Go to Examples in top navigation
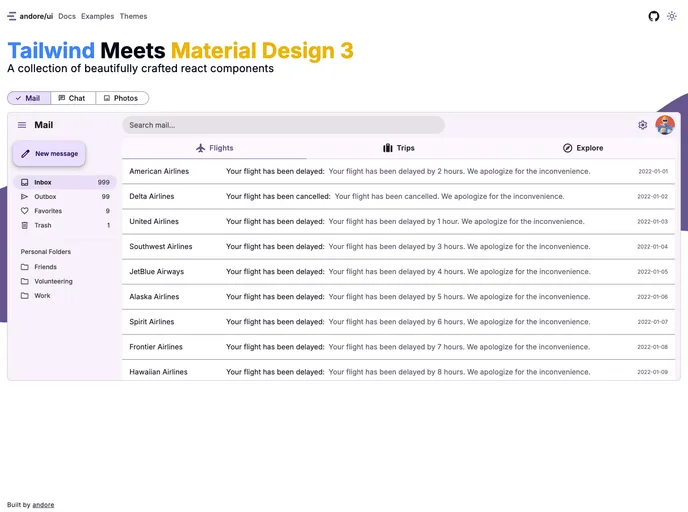This screenshot has width=688, height=512. click(97, 16)
